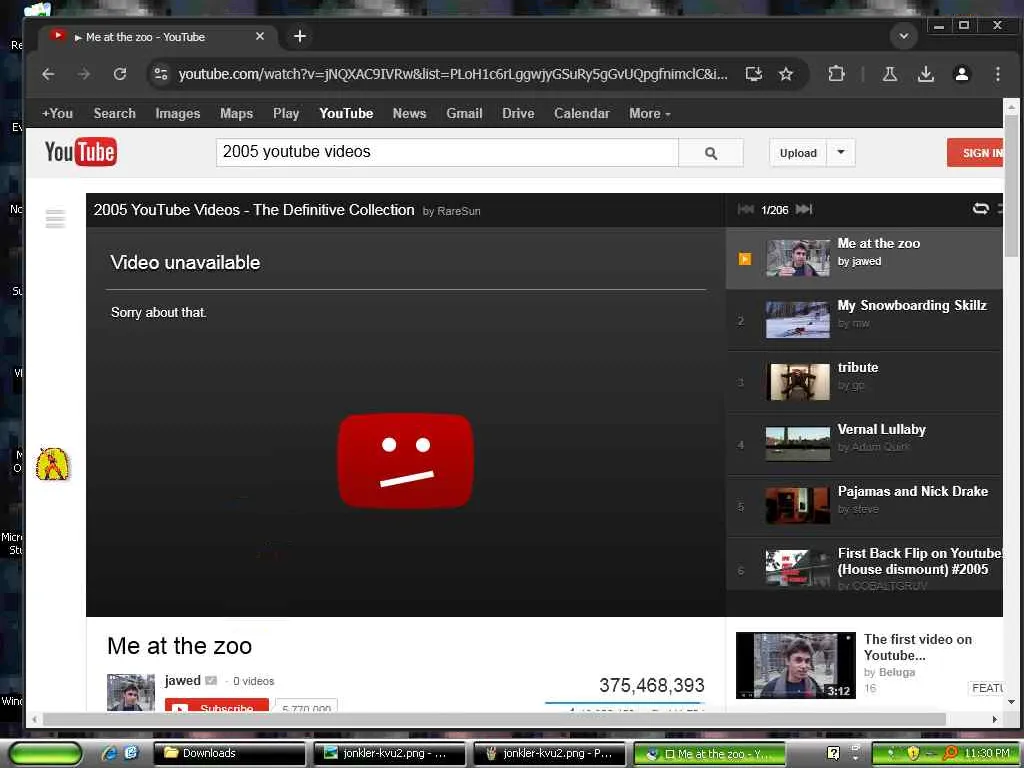Viewport: 1024px width, 768px height.
Task: Reload the YouTube page
Action: 120,74
